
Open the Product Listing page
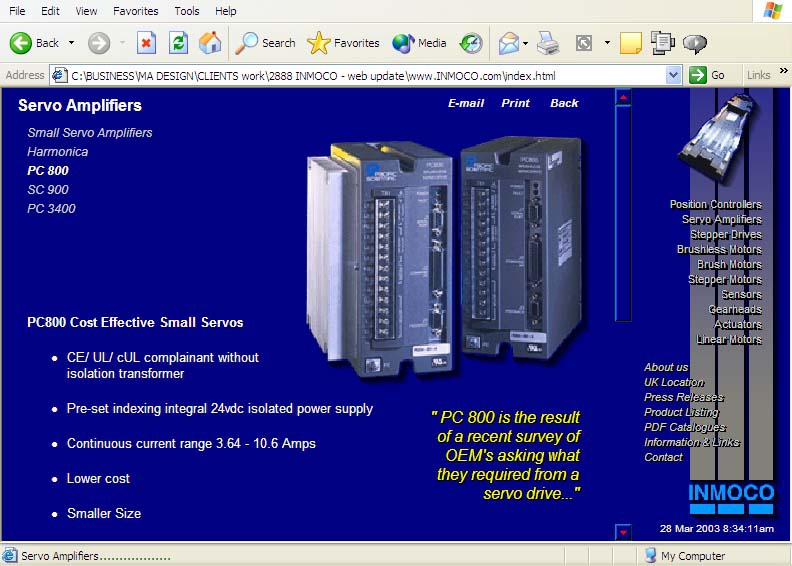point(681,412)
